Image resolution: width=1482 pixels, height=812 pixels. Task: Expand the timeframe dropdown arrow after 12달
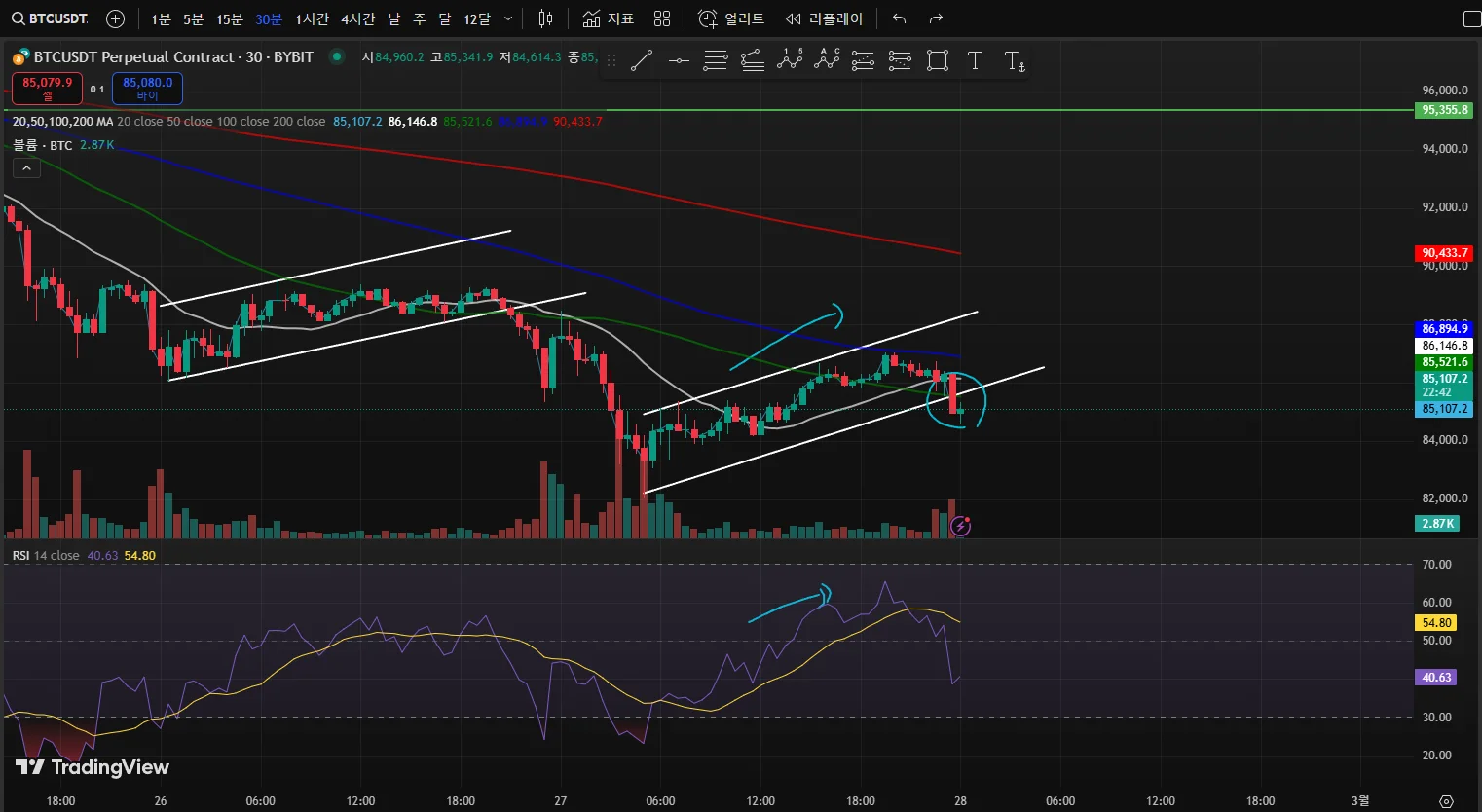point(507,18)
